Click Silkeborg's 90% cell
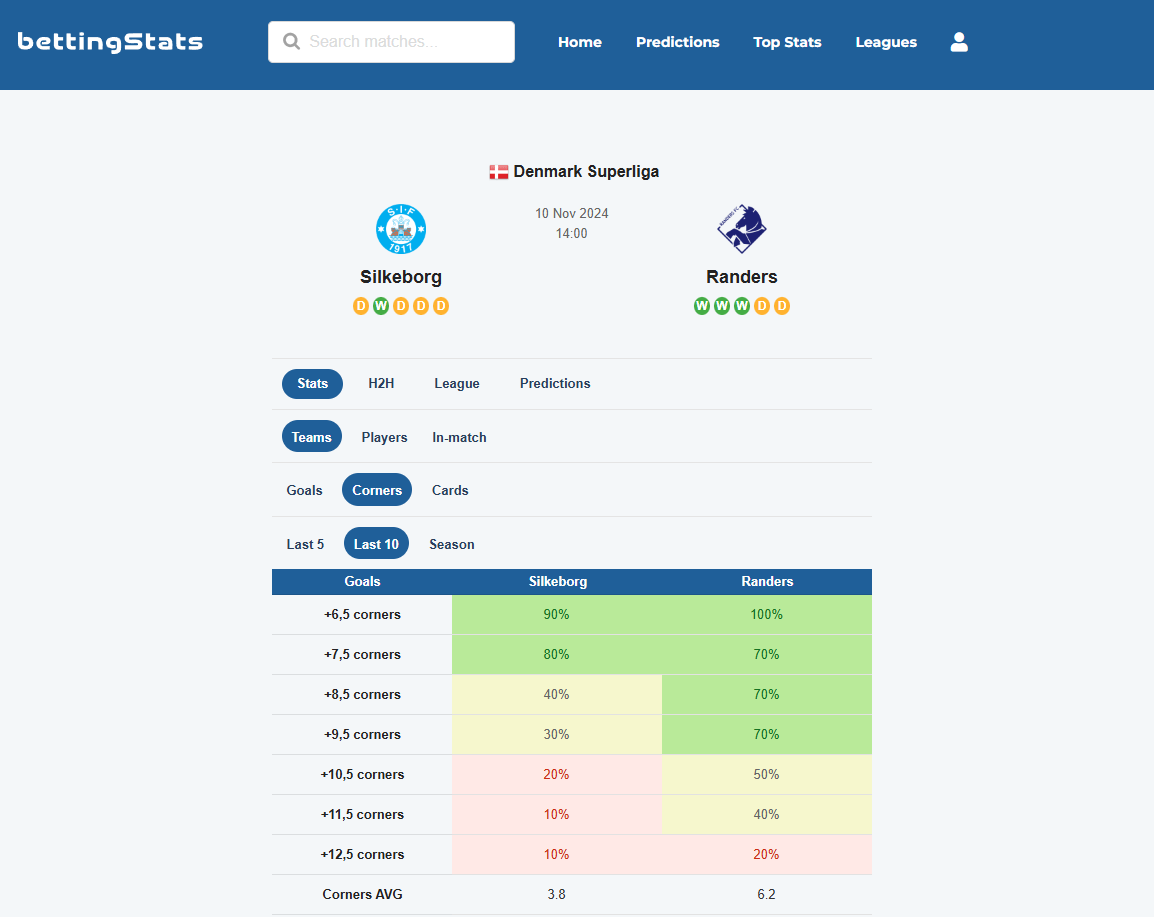 click(x=556, y=615)
